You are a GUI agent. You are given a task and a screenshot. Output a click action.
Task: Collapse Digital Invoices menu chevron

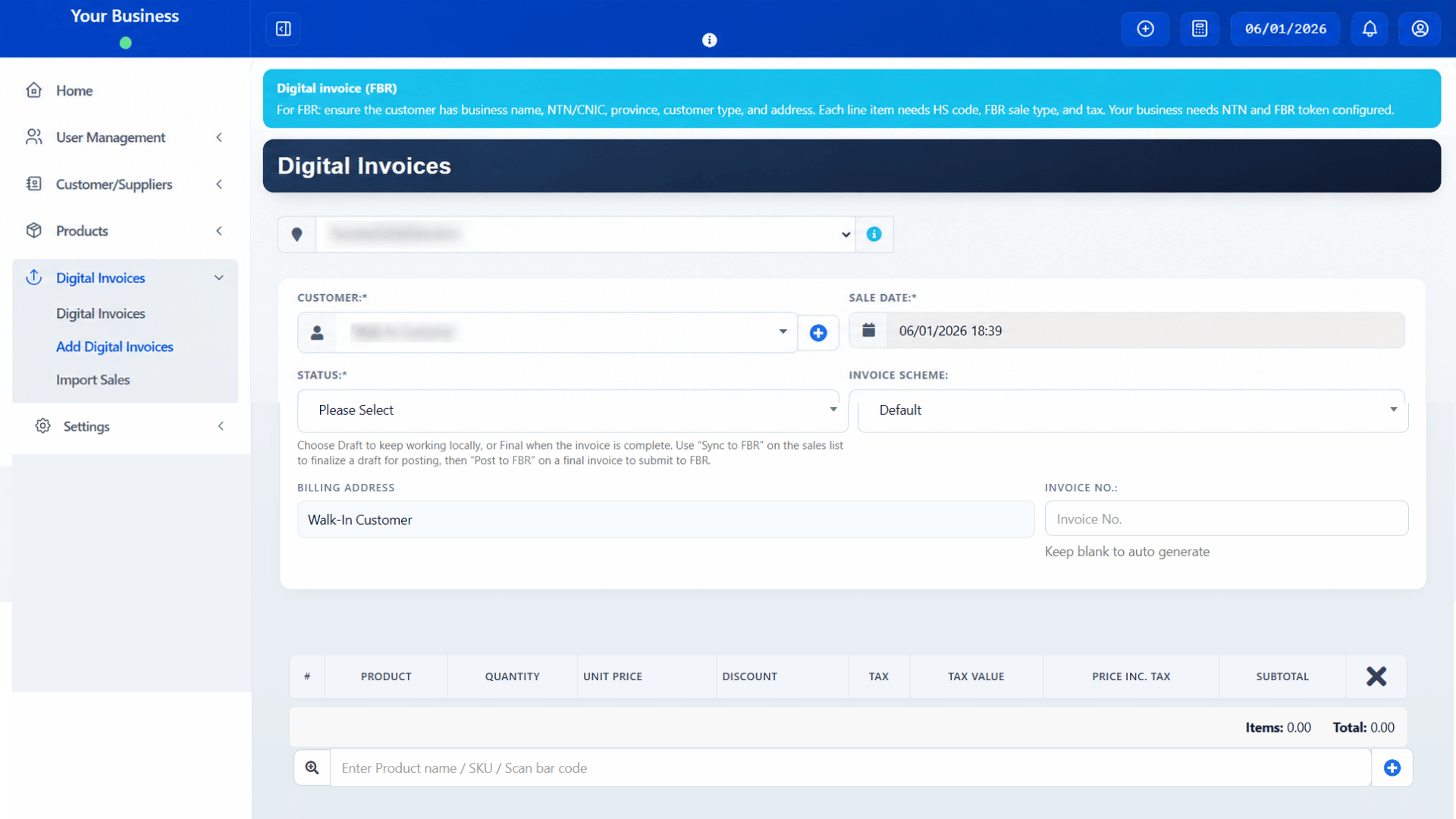coord(219,278)
